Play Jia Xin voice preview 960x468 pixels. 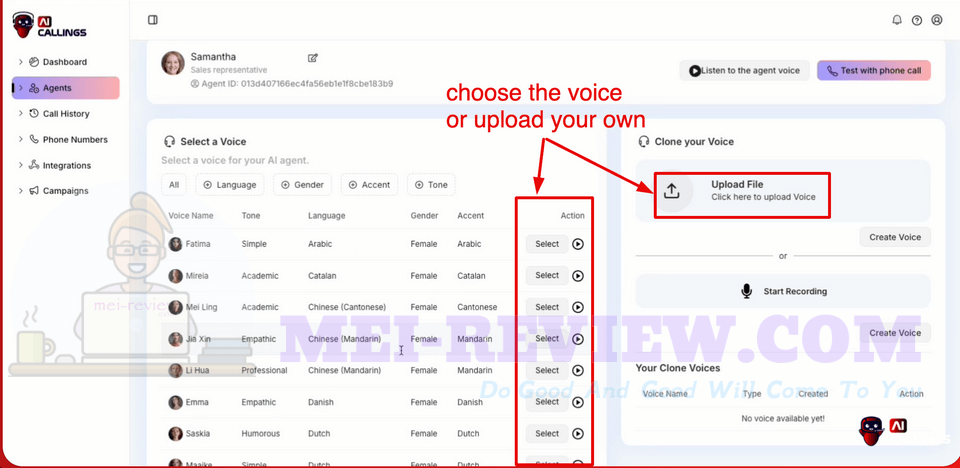578,339
